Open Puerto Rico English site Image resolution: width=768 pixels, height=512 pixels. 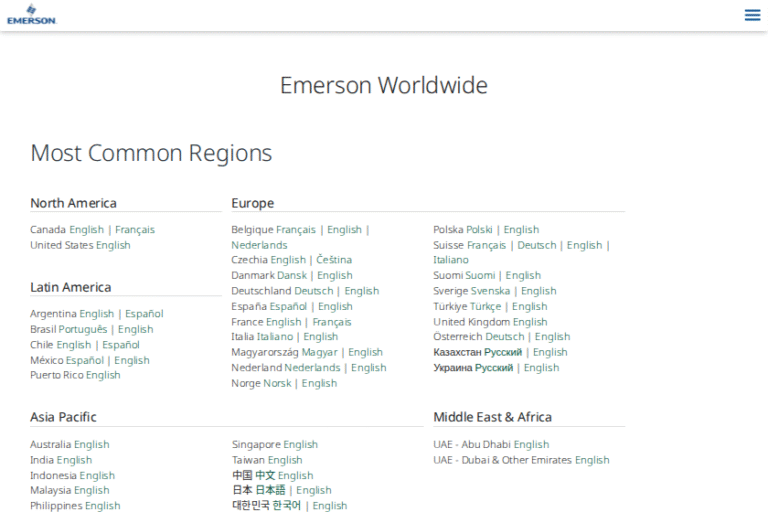pyautogui.click(x=103, y=375)
